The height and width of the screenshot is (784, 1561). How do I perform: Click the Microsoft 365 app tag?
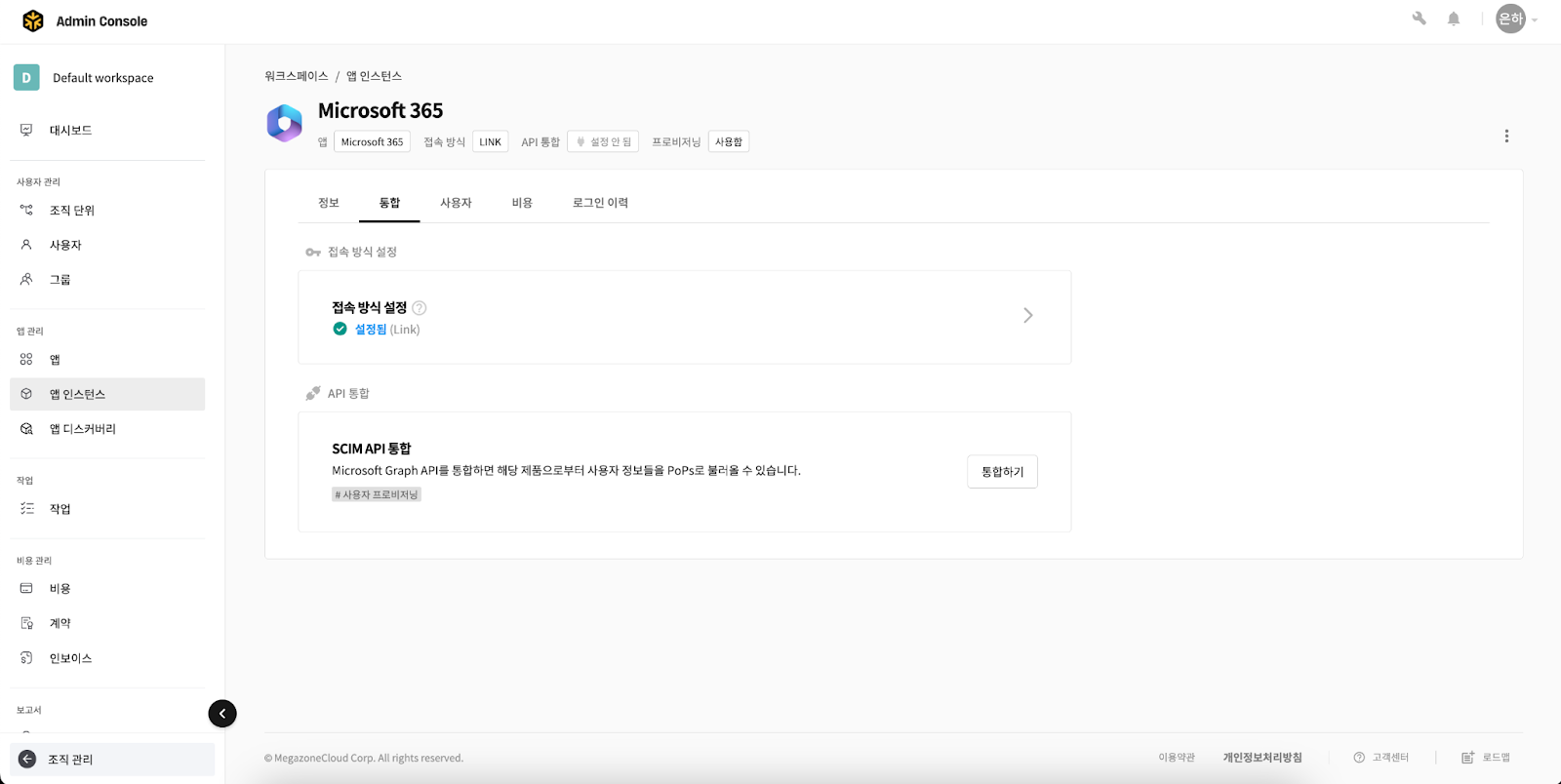pyautogui.click(x=372, y=141)
